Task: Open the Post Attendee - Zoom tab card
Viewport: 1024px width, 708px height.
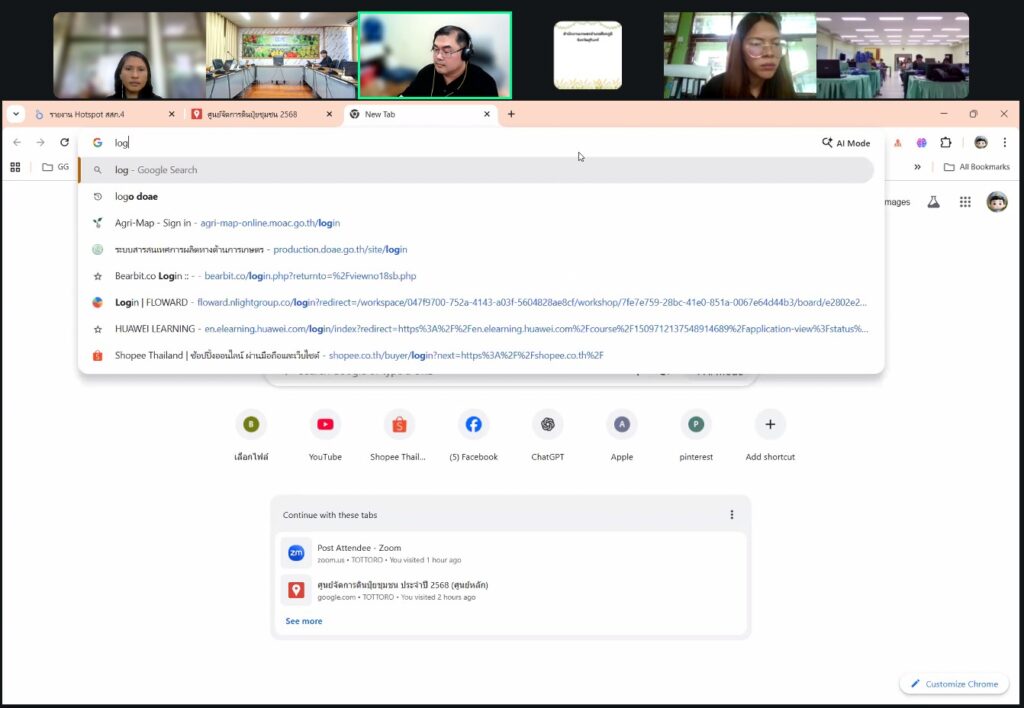Action: coord(359,553)
